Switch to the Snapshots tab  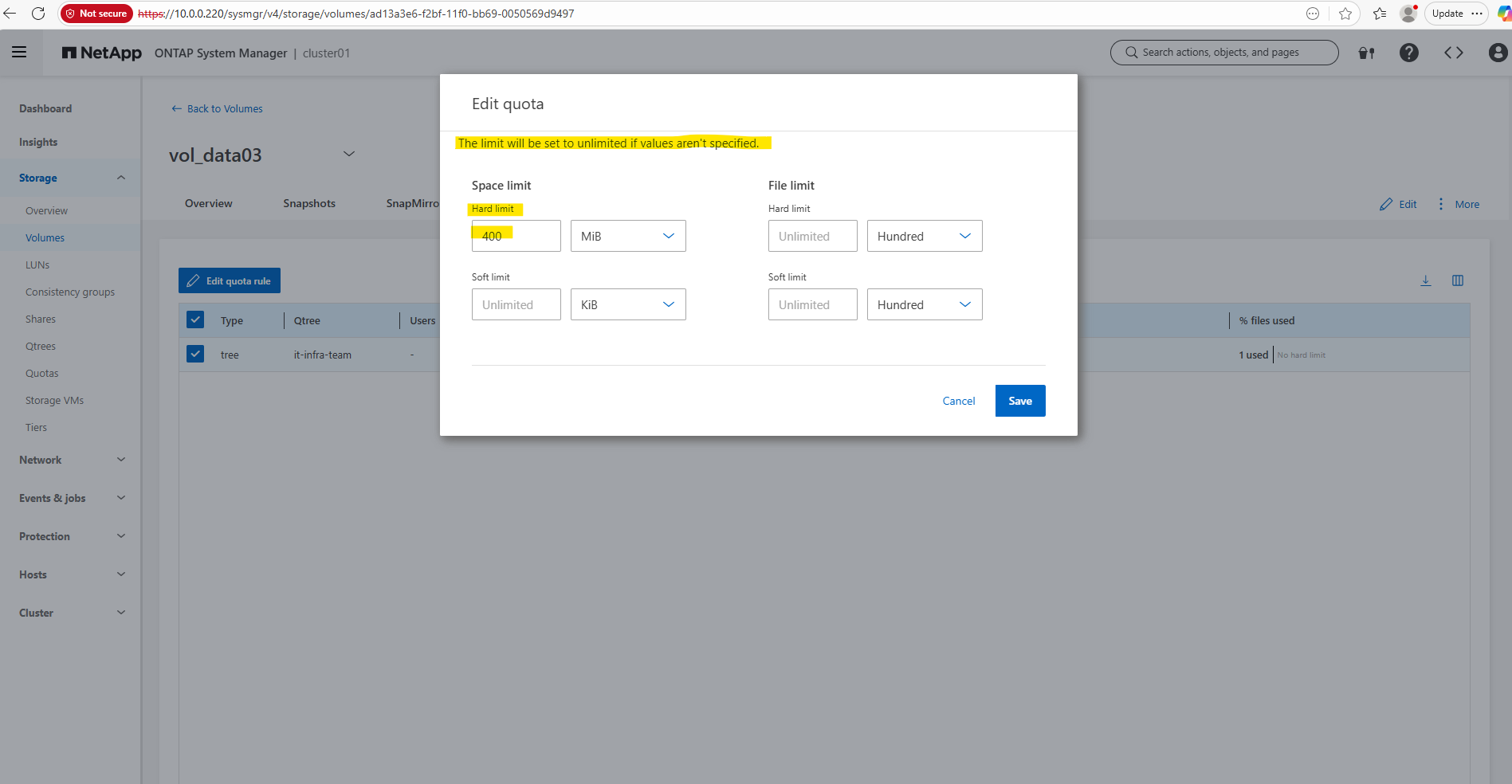[x=309, y=203]
